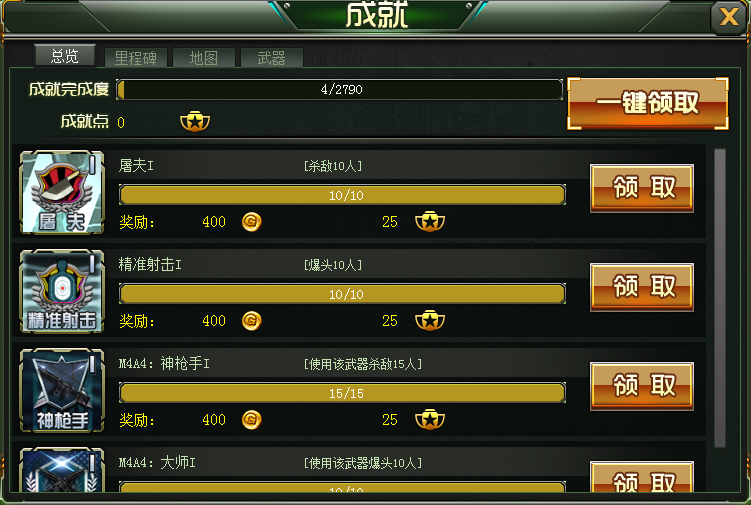Click the star medal icon in 神枪手I reward
Image resolution: width=751 pixels, height=505 pixels.
point(430,420)
